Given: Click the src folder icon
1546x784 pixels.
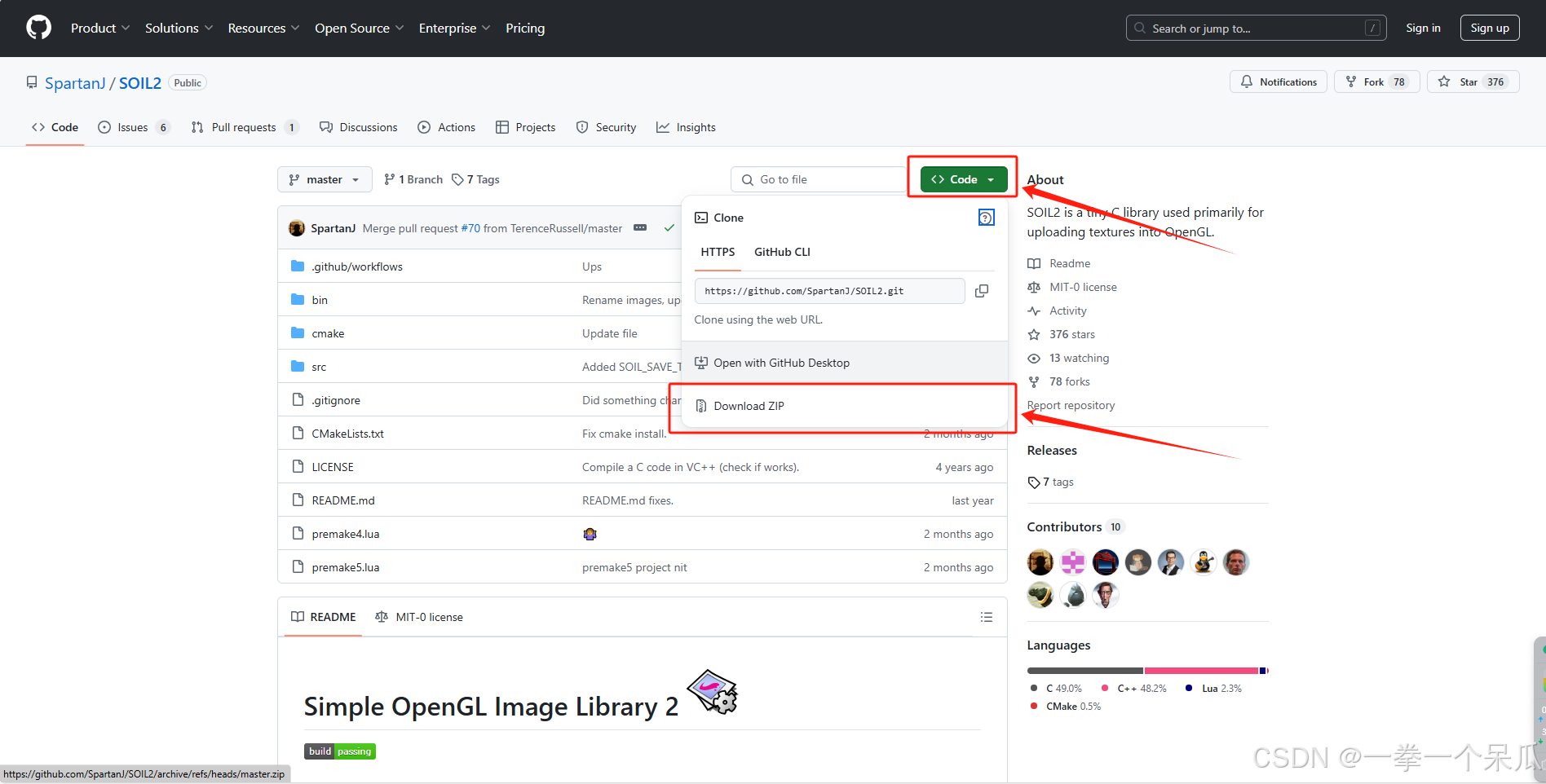Looking at the screenshot, I should [298, 366].
